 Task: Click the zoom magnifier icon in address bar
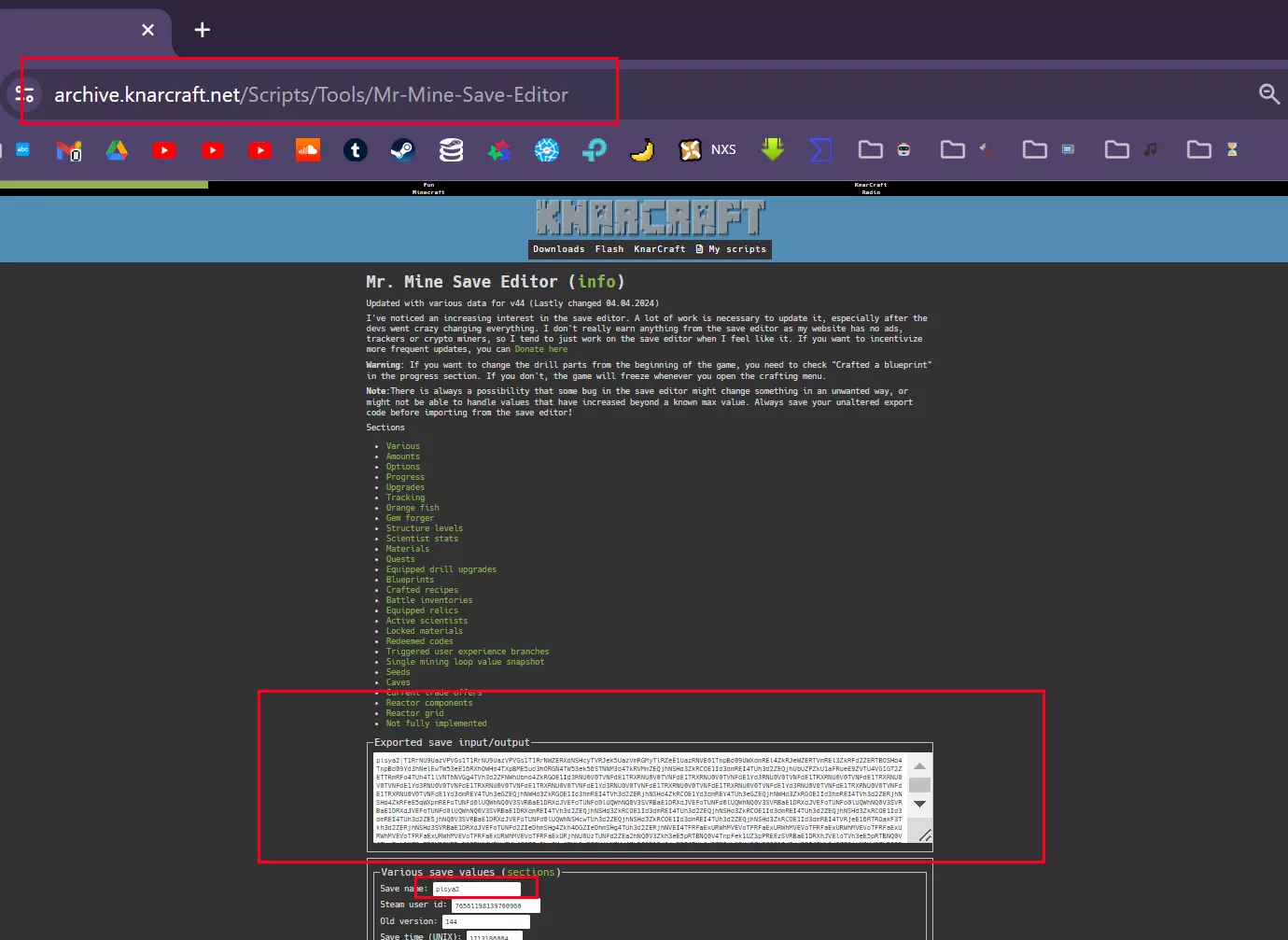click(1269, 93)
